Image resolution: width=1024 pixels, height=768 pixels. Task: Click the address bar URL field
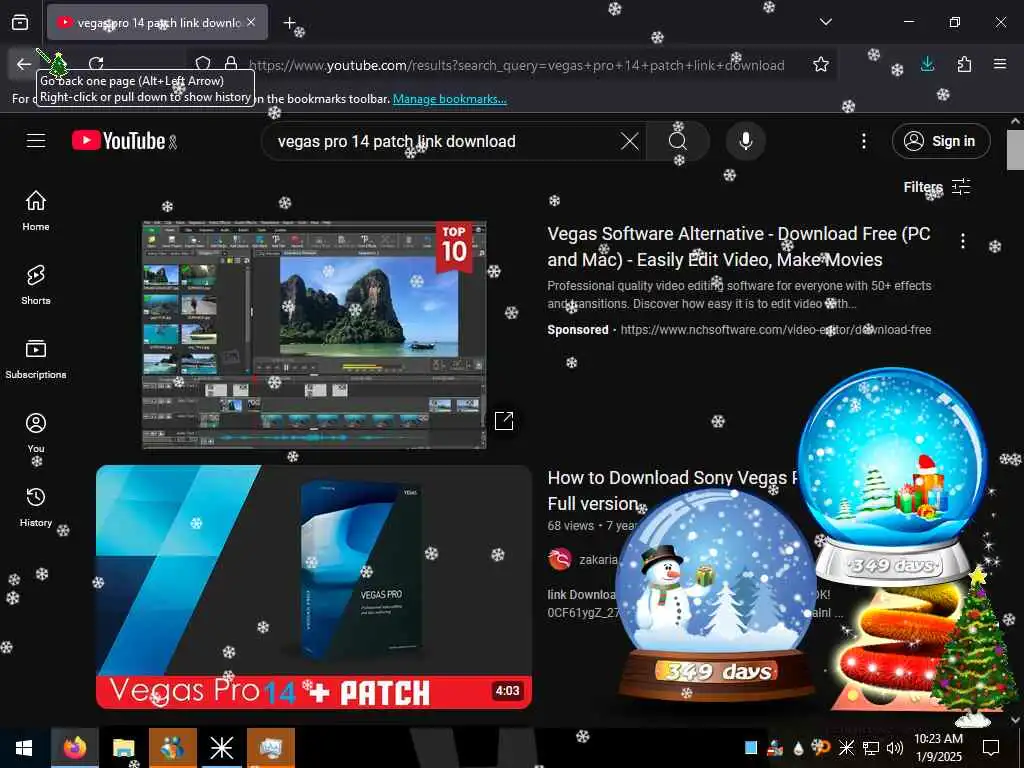tap(516, 65)
